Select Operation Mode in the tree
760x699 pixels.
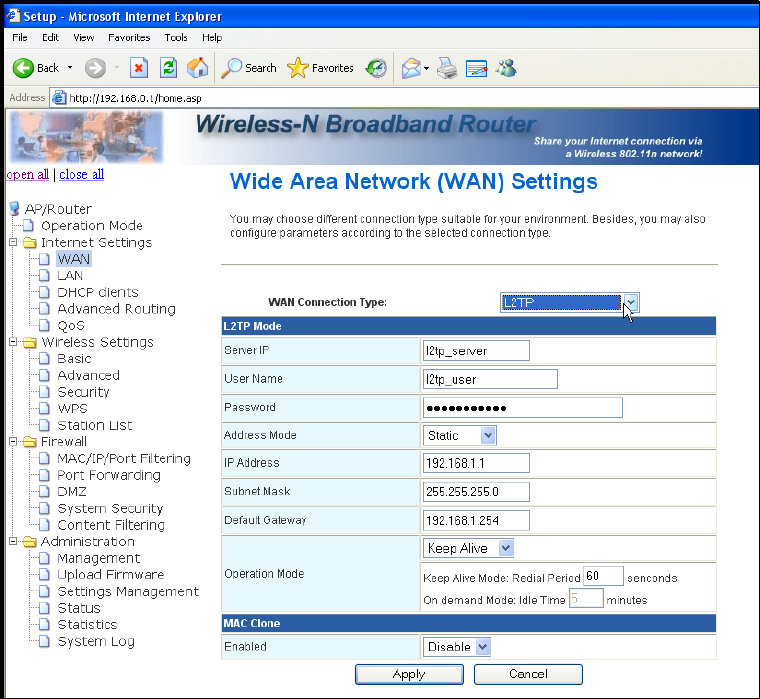pos(92,225)
